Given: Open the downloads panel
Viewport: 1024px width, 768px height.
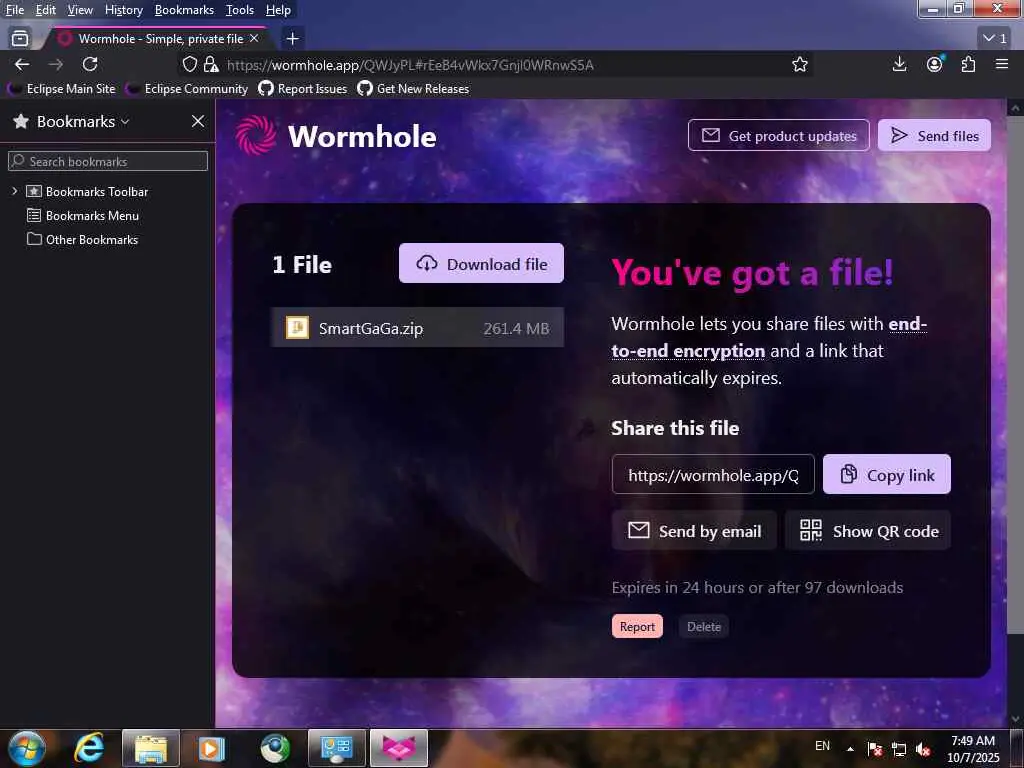Looking at the screenshot, I should pyautogui.click(x=899, y=64).
